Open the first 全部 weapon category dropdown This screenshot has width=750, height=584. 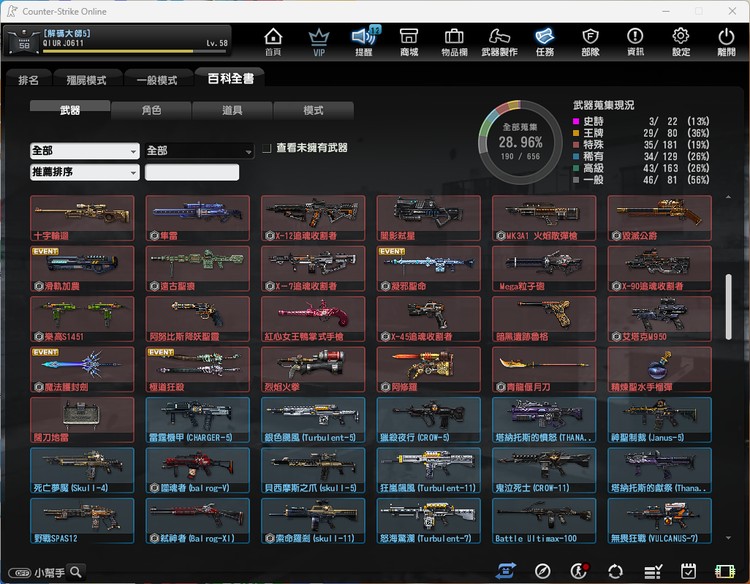coord(85,151)
